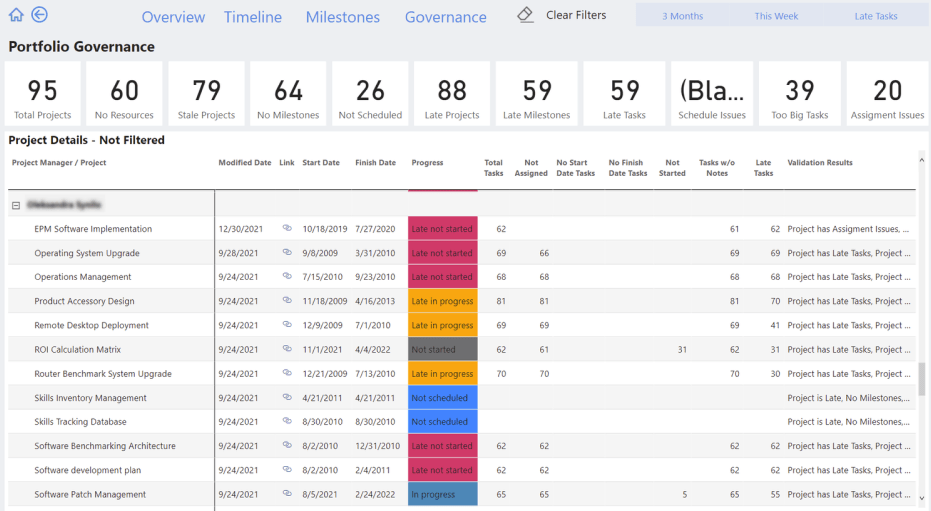This screenshot has width=931, height=511.
Task: Open link icon for Product Accessory Design
Action: tap(287, 300)
